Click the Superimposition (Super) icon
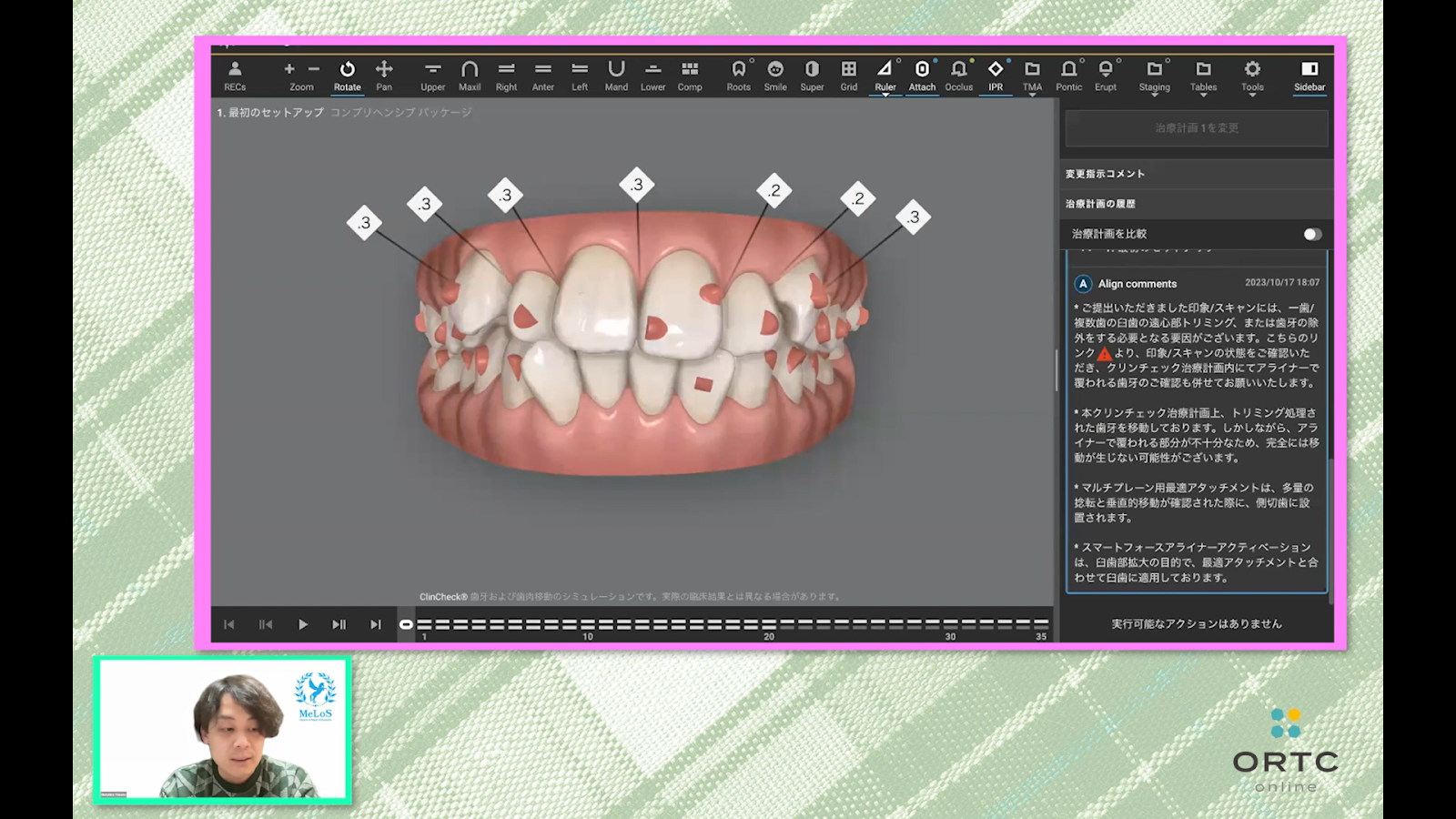This screenshot has width=1456, height=819. [x=812, y=76]
